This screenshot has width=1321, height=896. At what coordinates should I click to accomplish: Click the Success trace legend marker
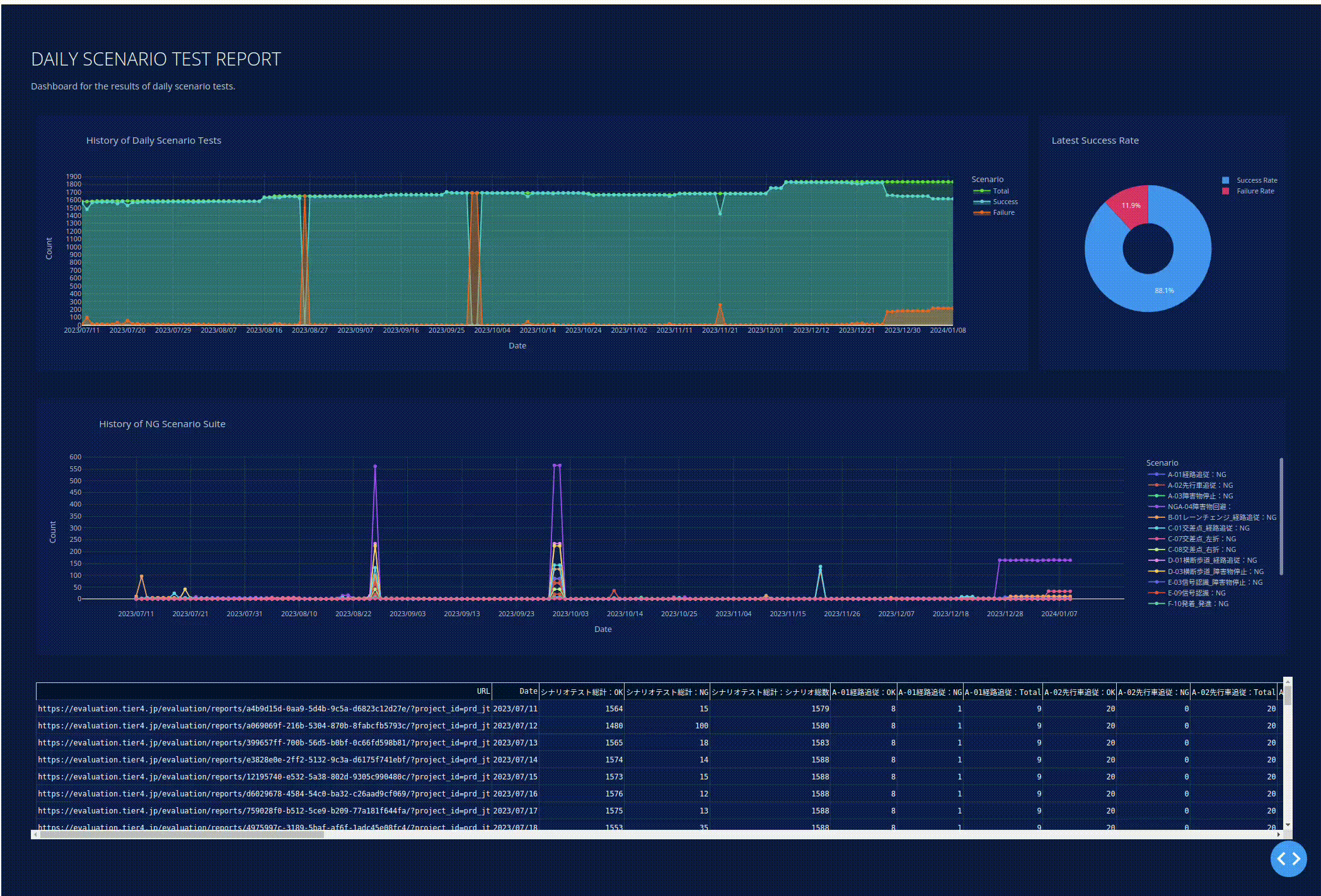pyautogui.click(x=981, y=202)
